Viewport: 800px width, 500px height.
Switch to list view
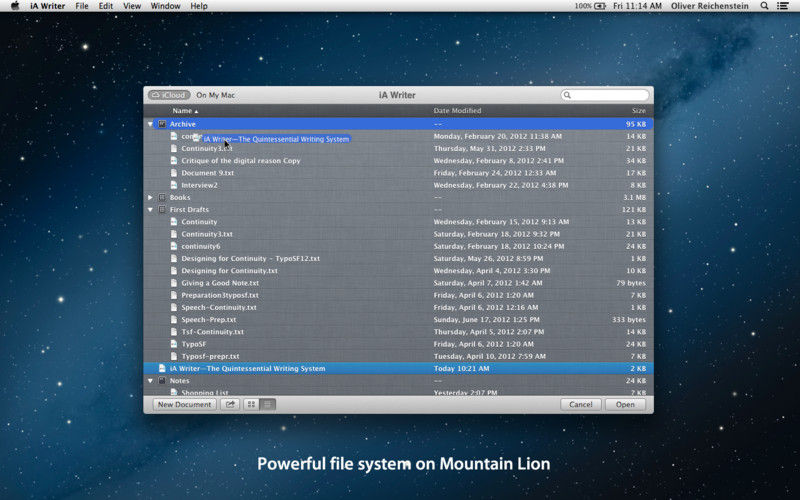[268, 404]
